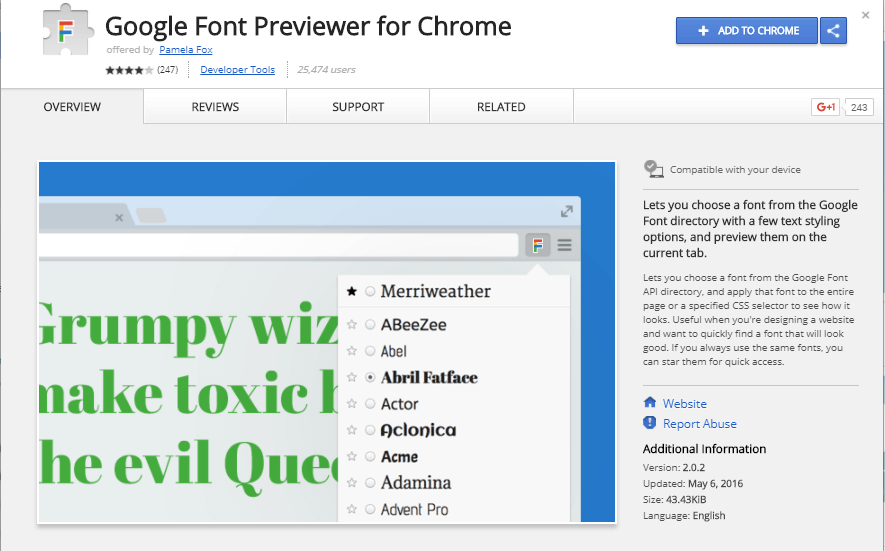Select the ABeeZee radio button
The image size is (885, 551).
(370, 324)
